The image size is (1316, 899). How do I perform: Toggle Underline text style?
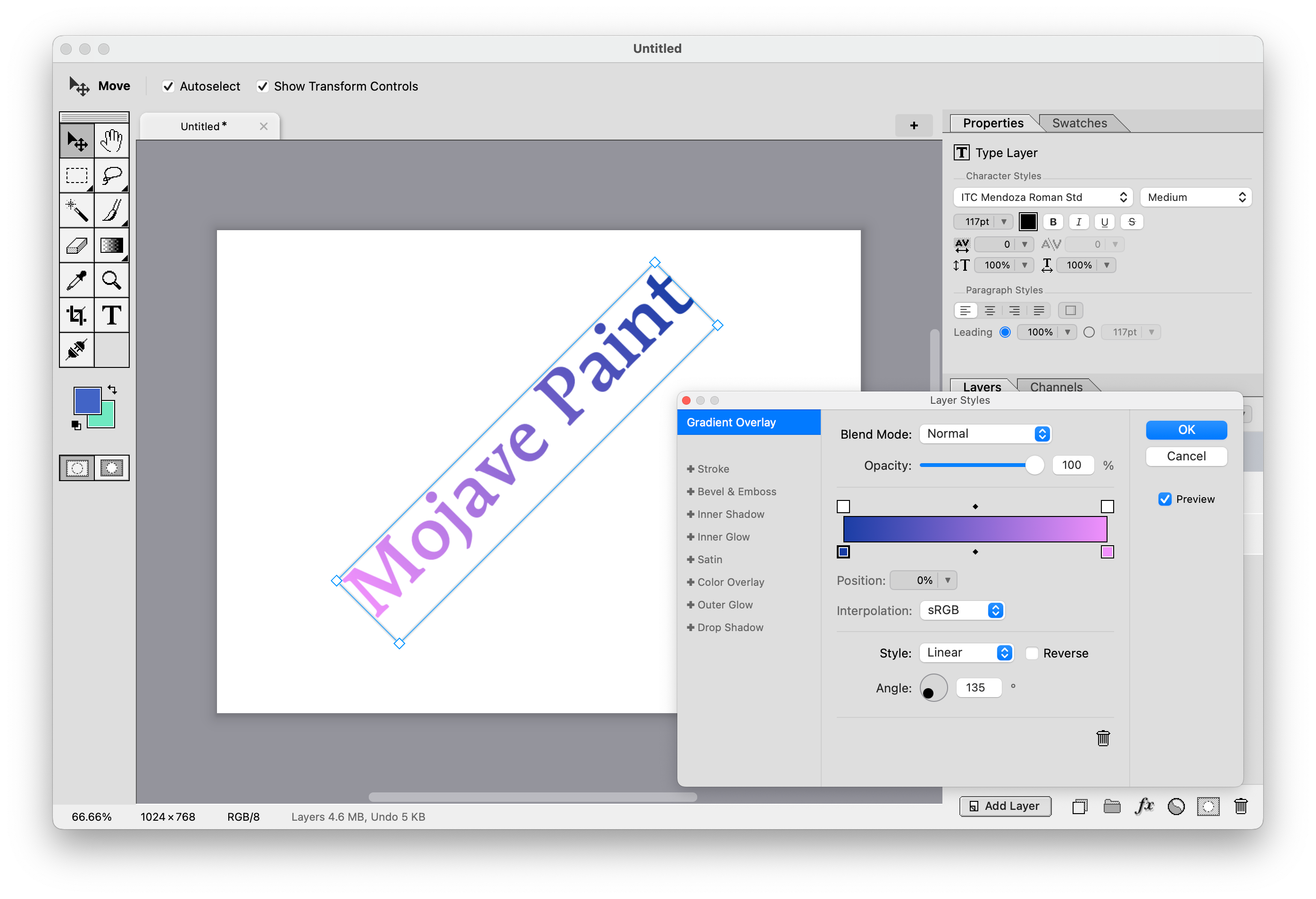[1105, 222]
